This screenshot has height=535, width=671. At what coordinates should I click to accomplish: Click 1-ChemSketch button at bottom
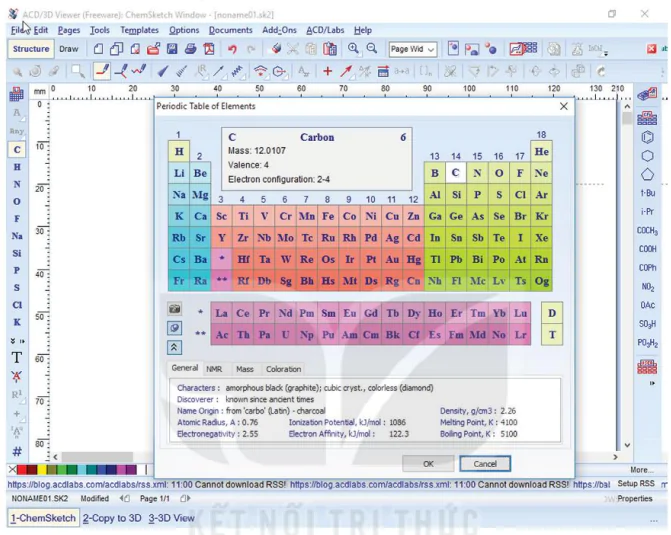pos(43,518)
